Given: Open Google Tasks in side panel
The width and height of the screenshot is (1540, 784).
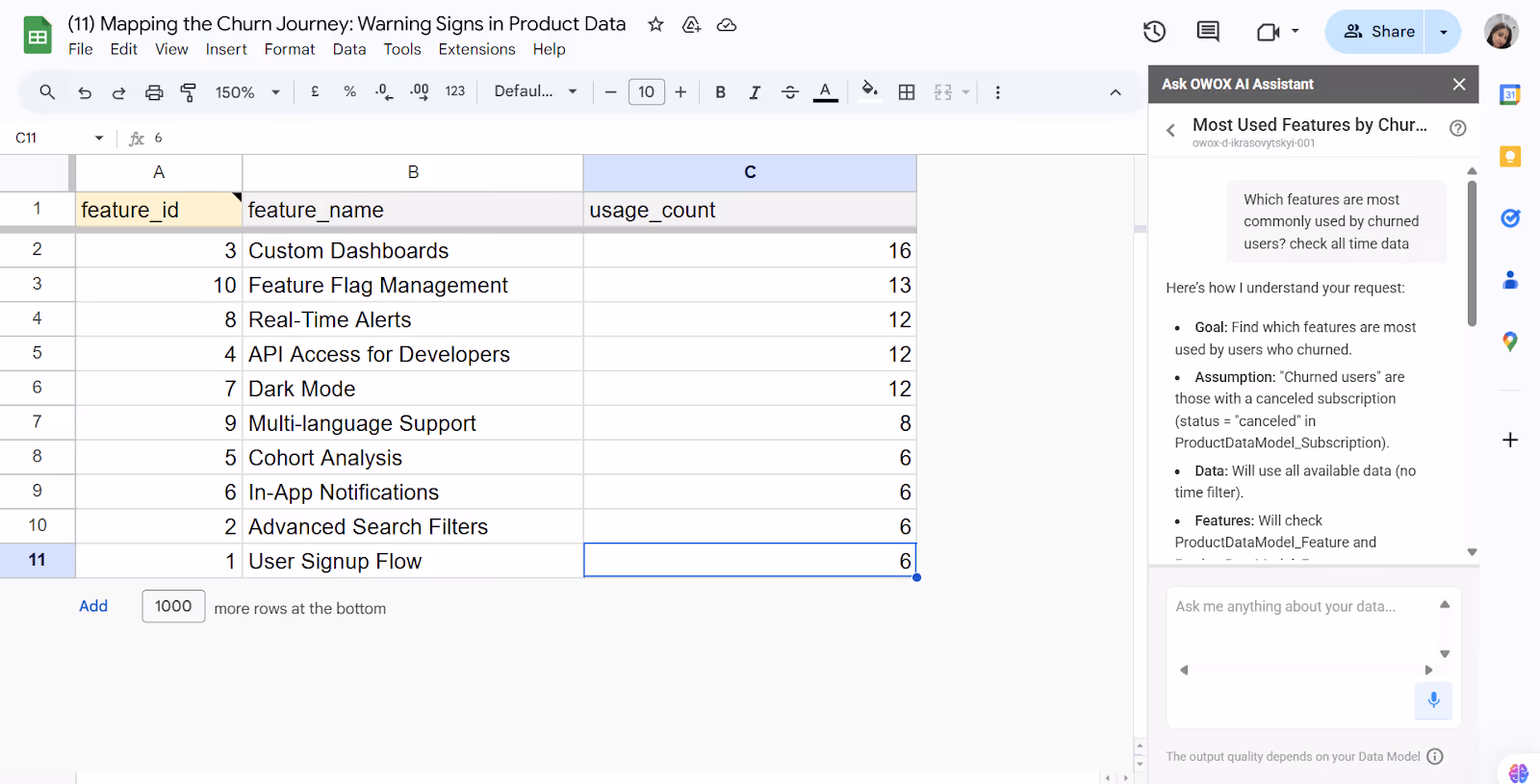Looking at the screenshot, I should click(1510, 218).
